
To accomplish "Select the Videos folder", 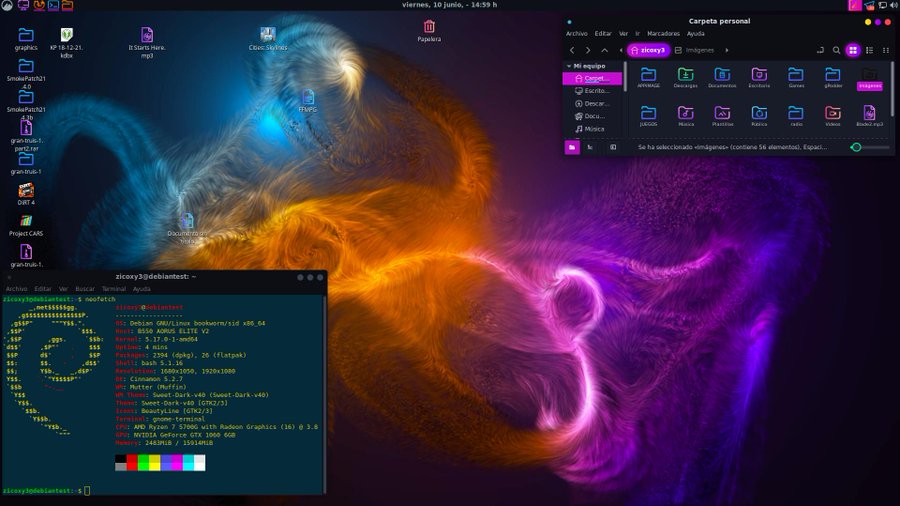I will click(x=832, y=114).
